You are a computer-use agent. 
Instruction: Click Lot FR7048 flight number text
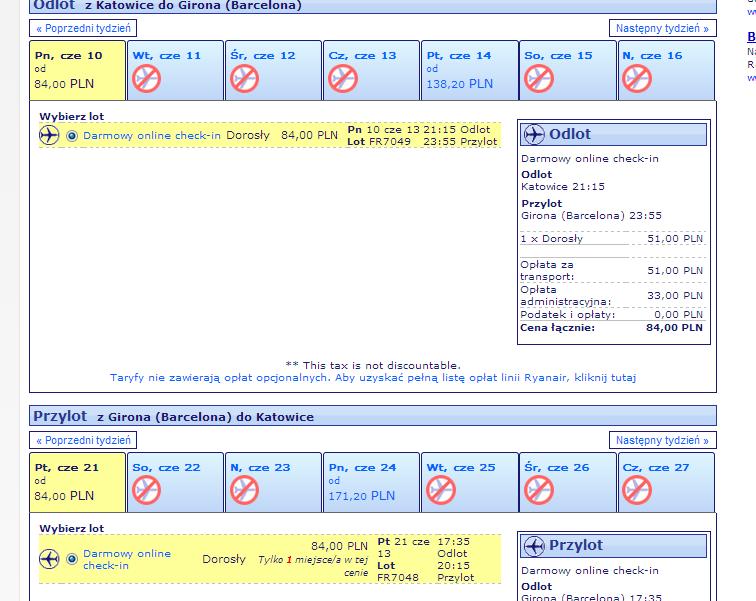[x=398, y=572]
